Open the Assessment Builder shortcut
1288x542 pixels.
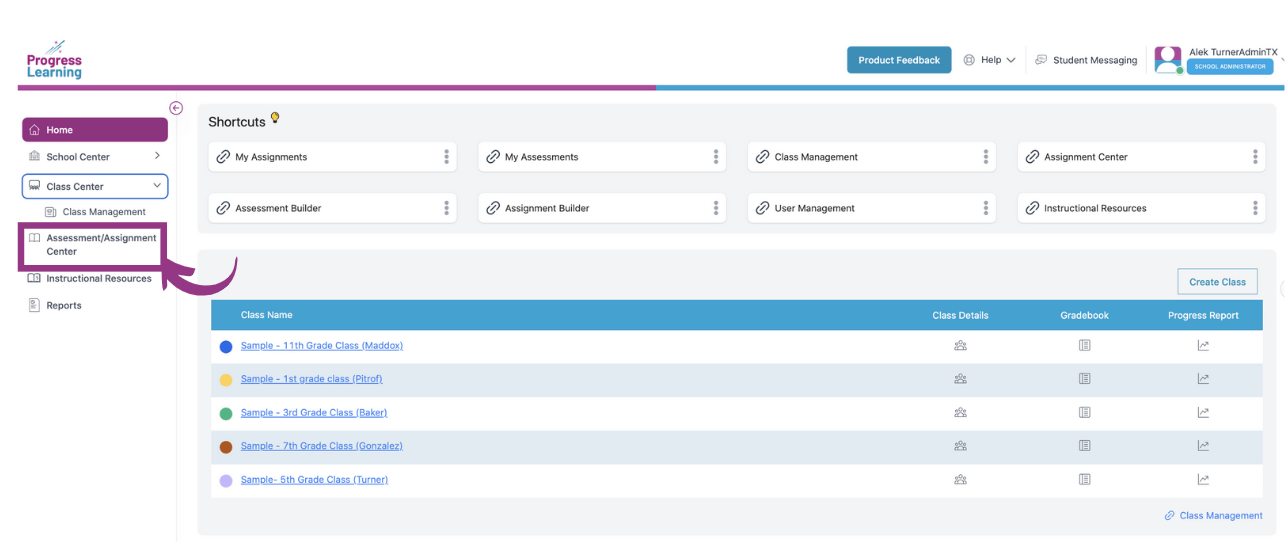point(332,208)
